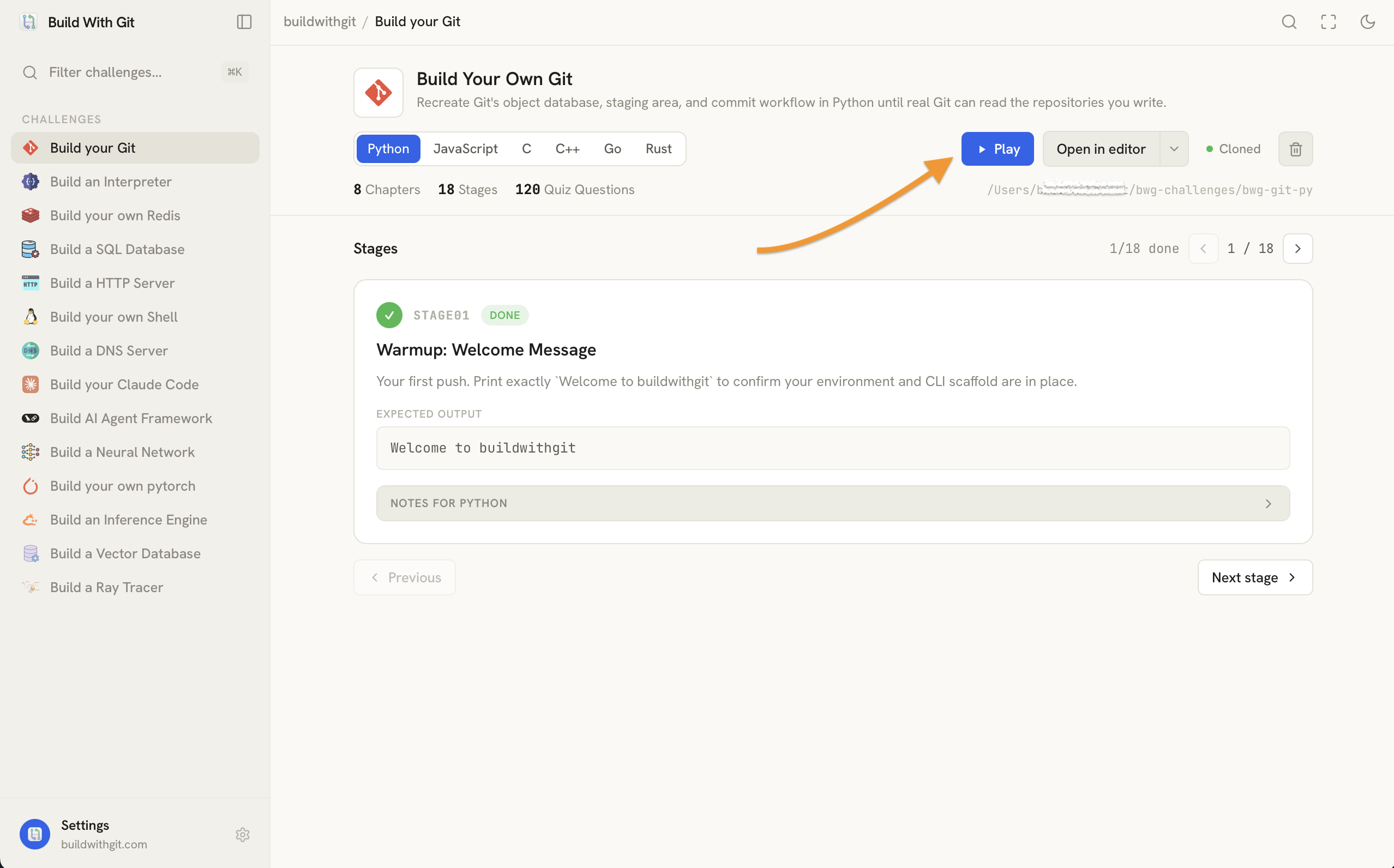Open the search magnifier in top bar
This screenshot has width=1394, height=868.
[x=1289, y=22]
